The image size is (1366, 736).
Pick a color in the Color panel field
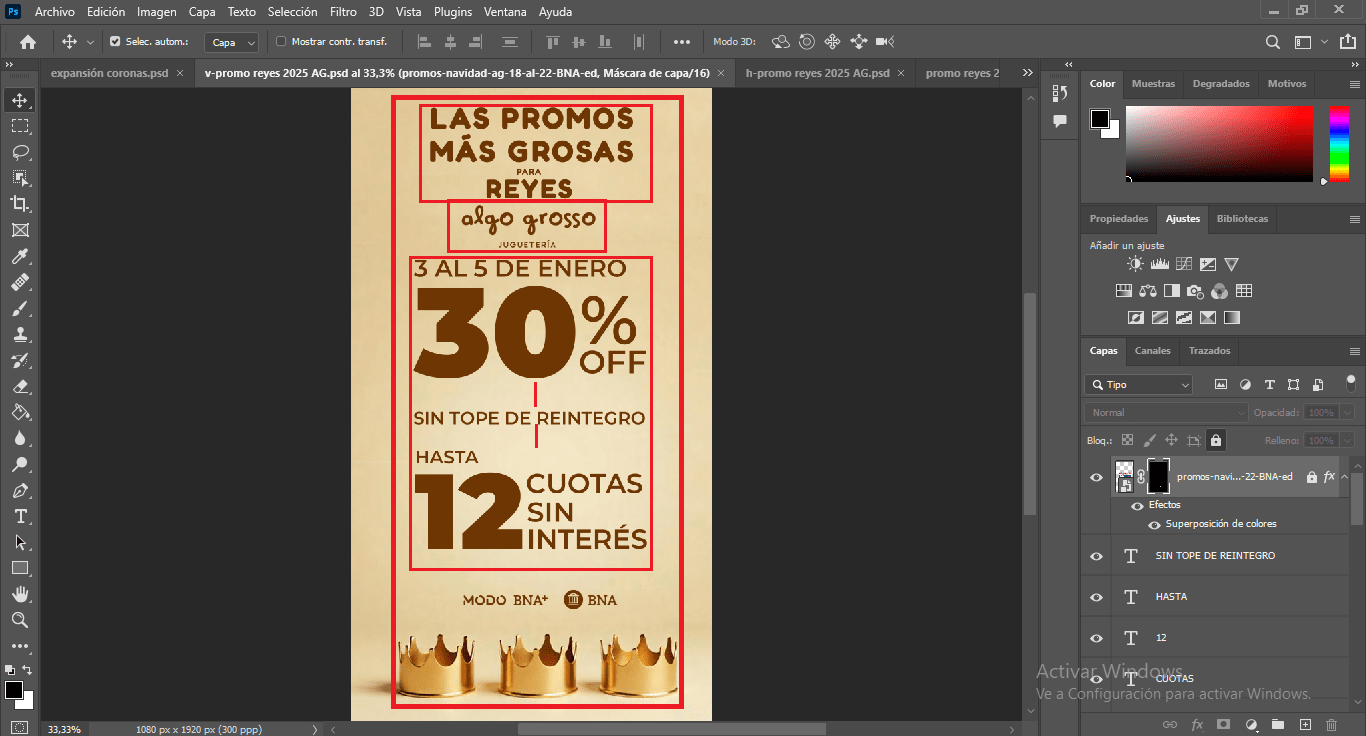pyautogui.click(x=1219, y=143)
